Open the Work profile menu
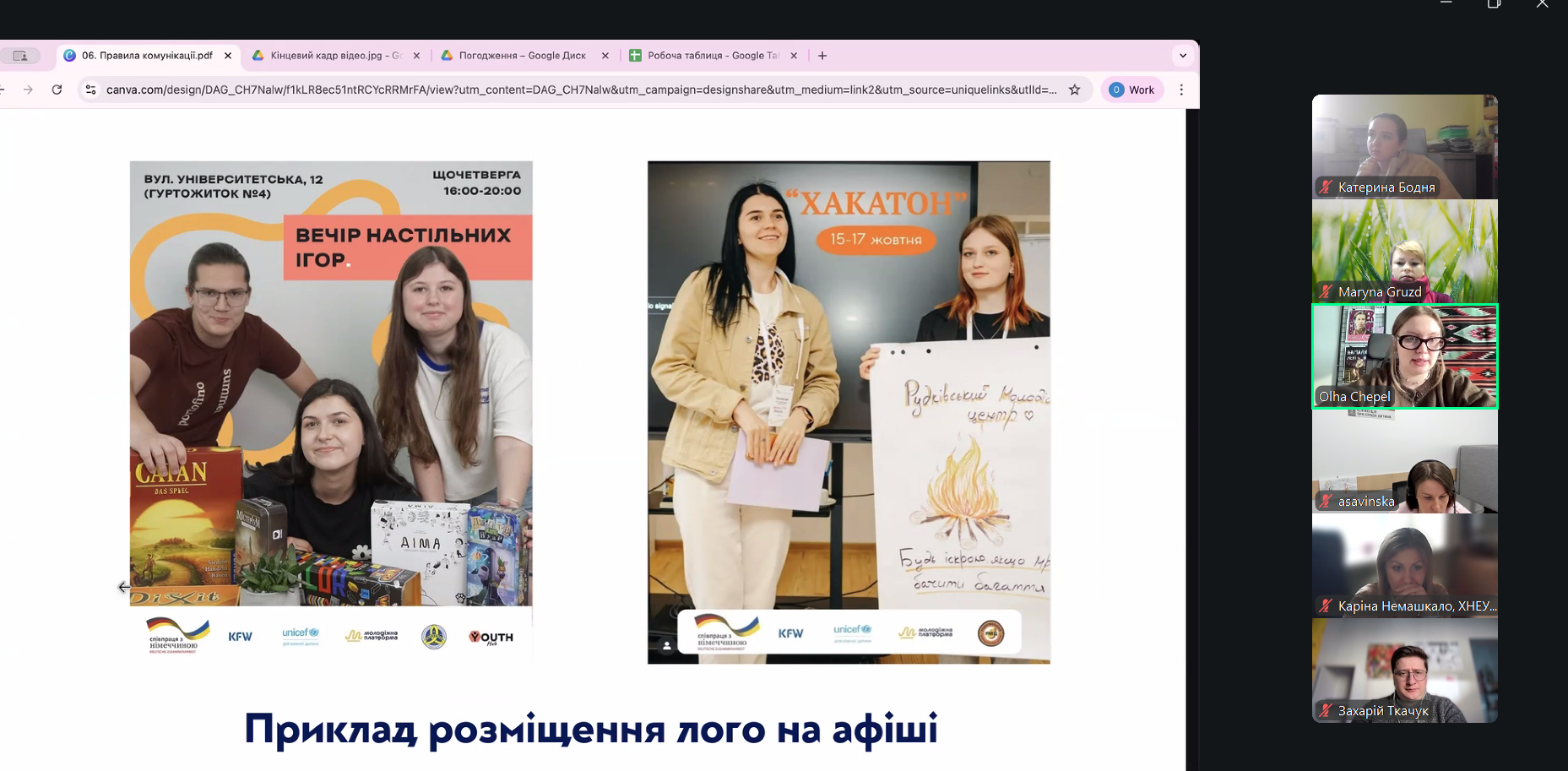This screenshot has height=771, width=1568. point(1131,90)
